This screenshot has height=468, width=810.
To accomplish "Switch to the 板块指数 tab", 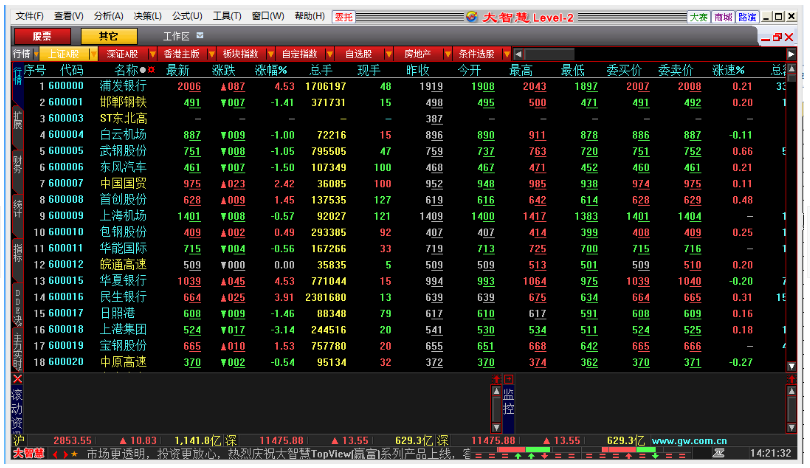I will (241, 54).
